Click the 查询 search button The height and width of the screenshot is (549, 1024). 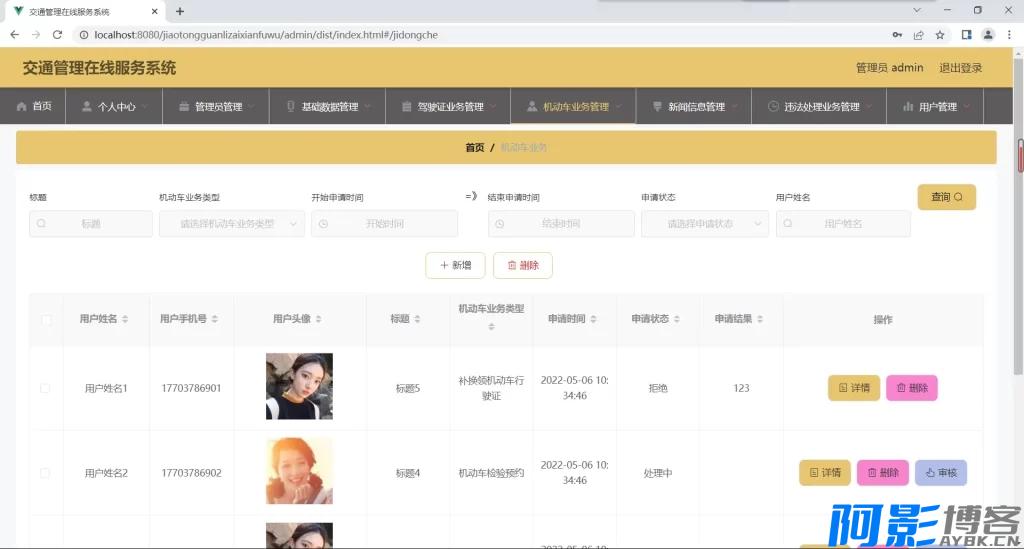click(946, 197)
